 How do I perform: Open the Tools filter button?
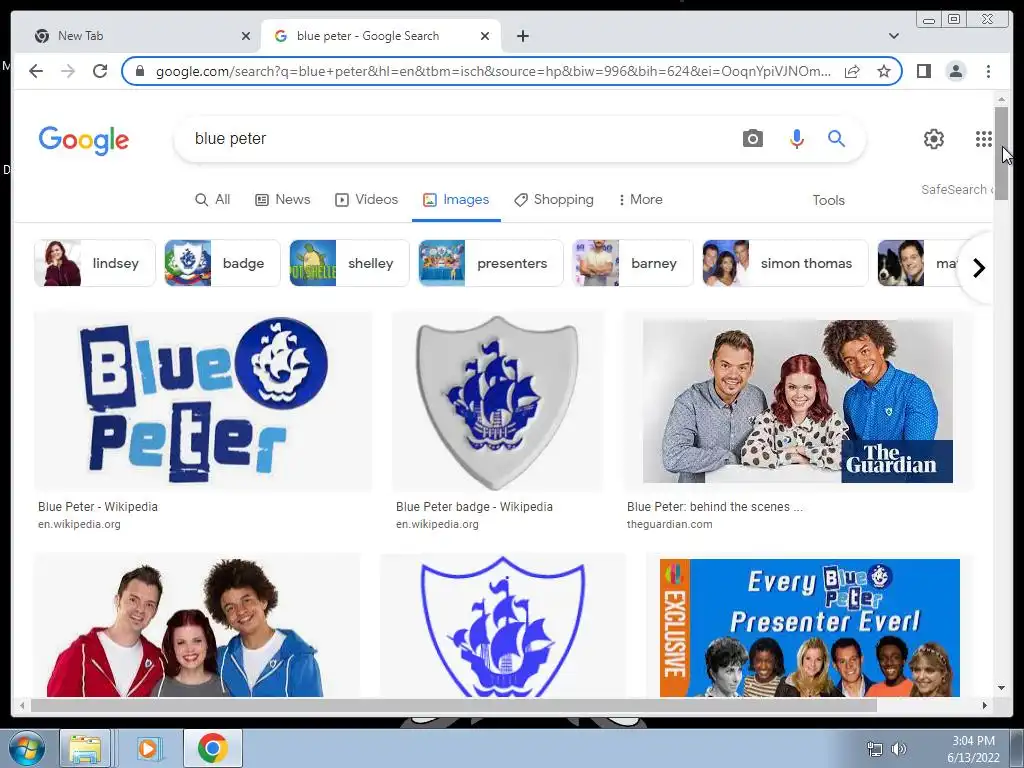click(828, 200)
